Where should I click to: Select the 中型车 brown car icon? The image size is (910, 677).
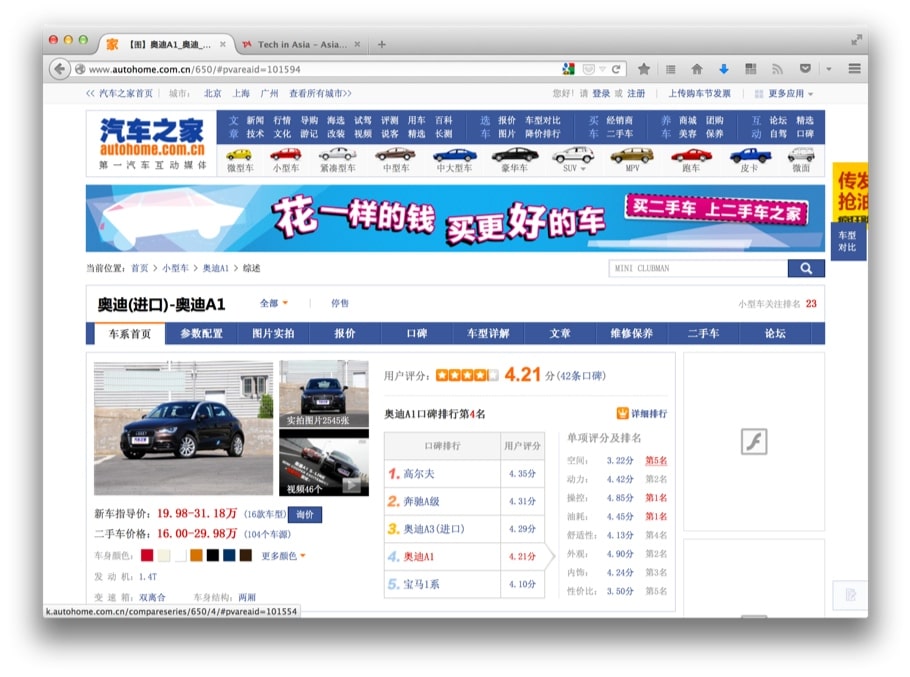(x=395, y=154)
